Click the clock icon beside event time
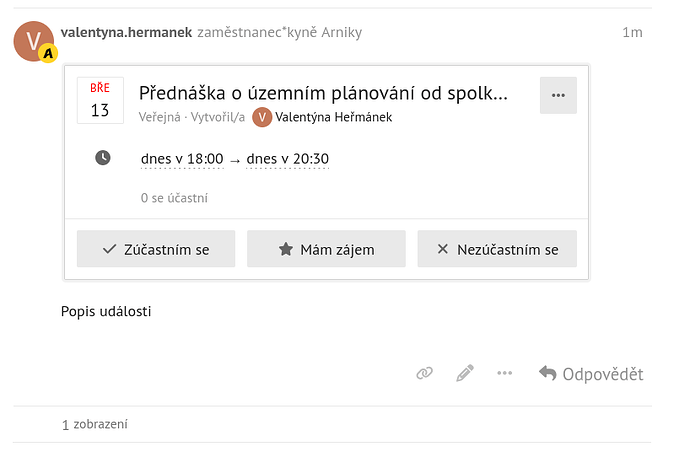Viewport: 690px width, 452px height. [102, 158]
